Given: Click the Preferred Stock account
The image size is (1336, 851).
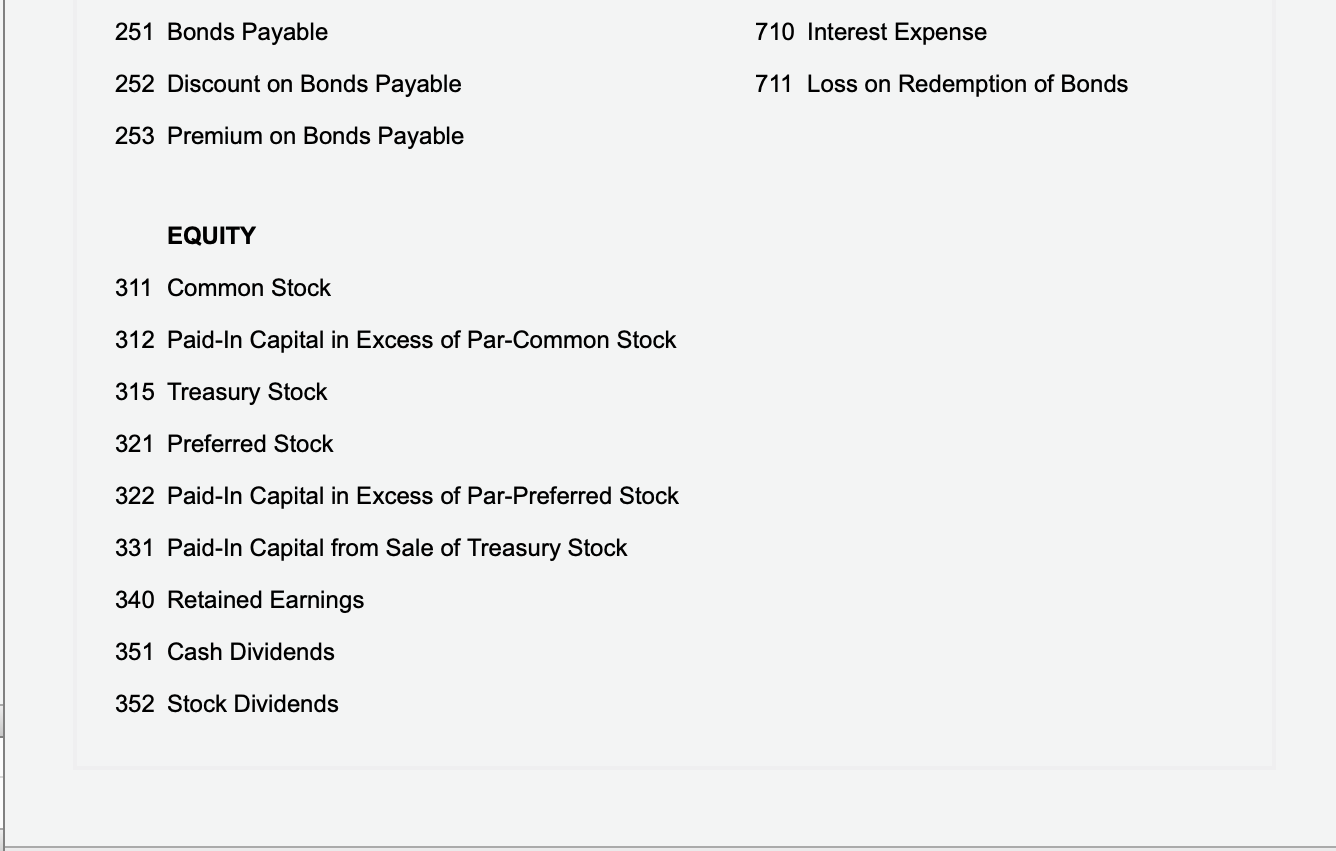Looking at the screenshot, I should (x=250, y=444).
